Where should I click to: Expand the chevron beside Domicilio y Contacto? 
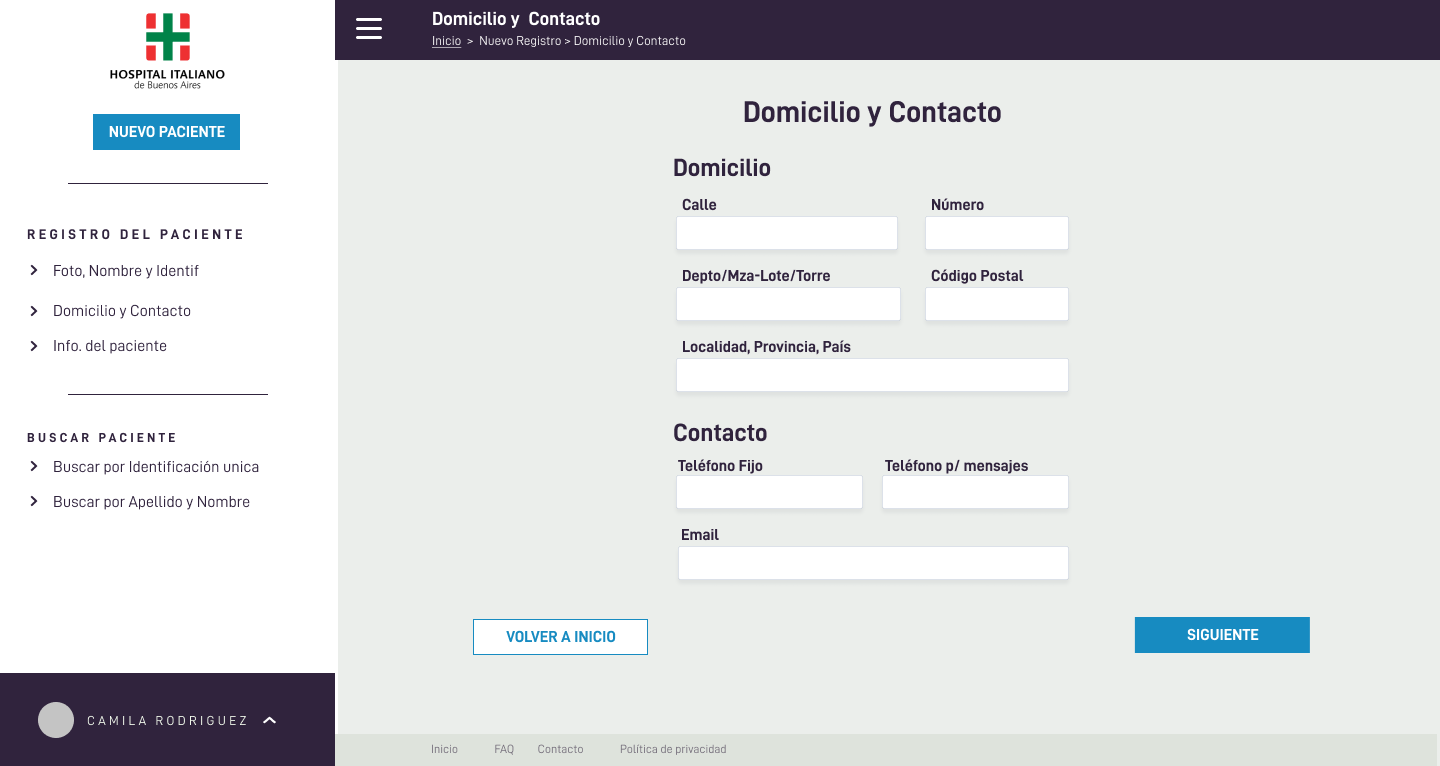tap(34, 311)
